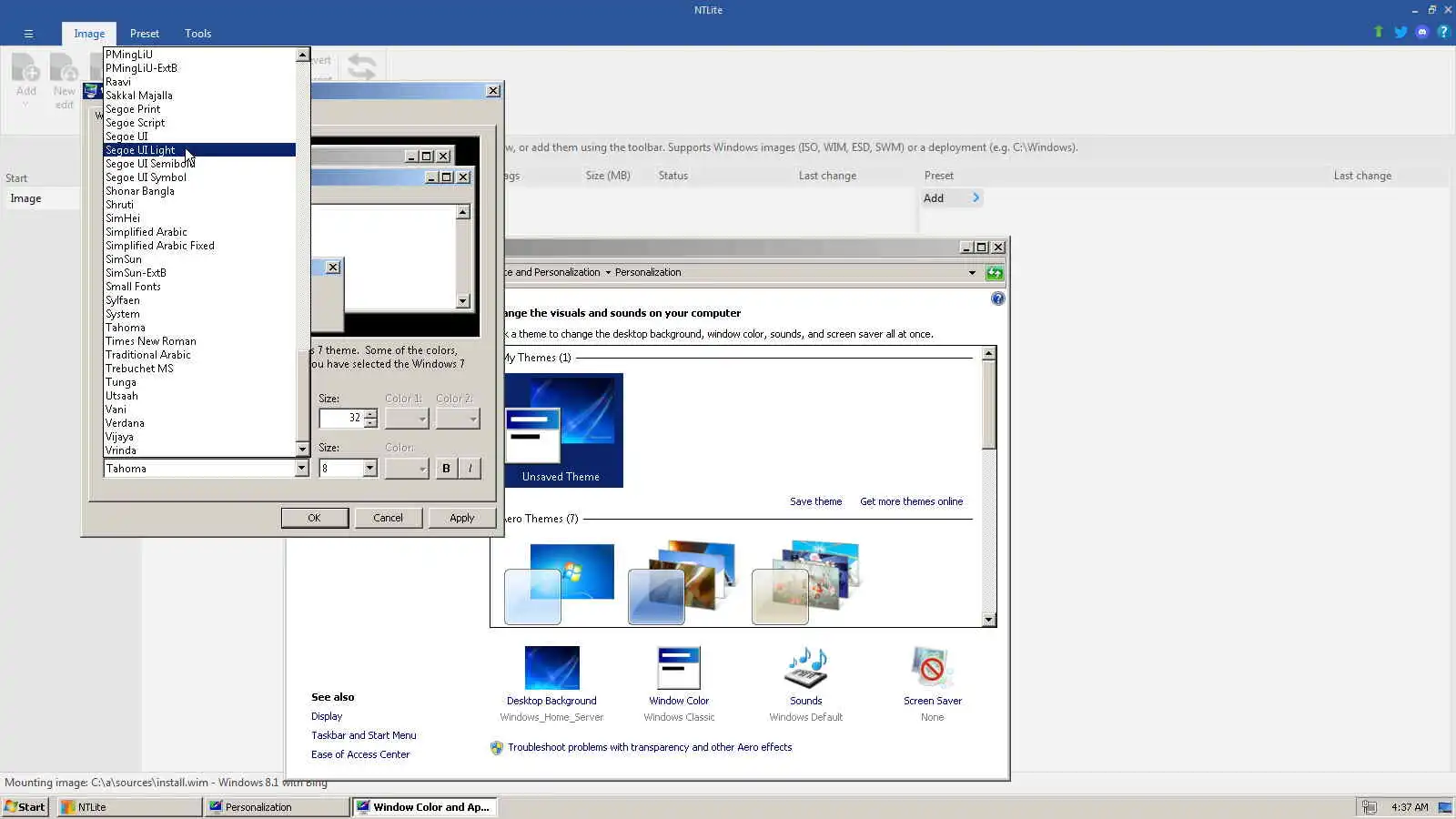Viewport: 1456px width, 819px height.
Task: Switch to NTLite on the taskbar
Action: [129, 807]
